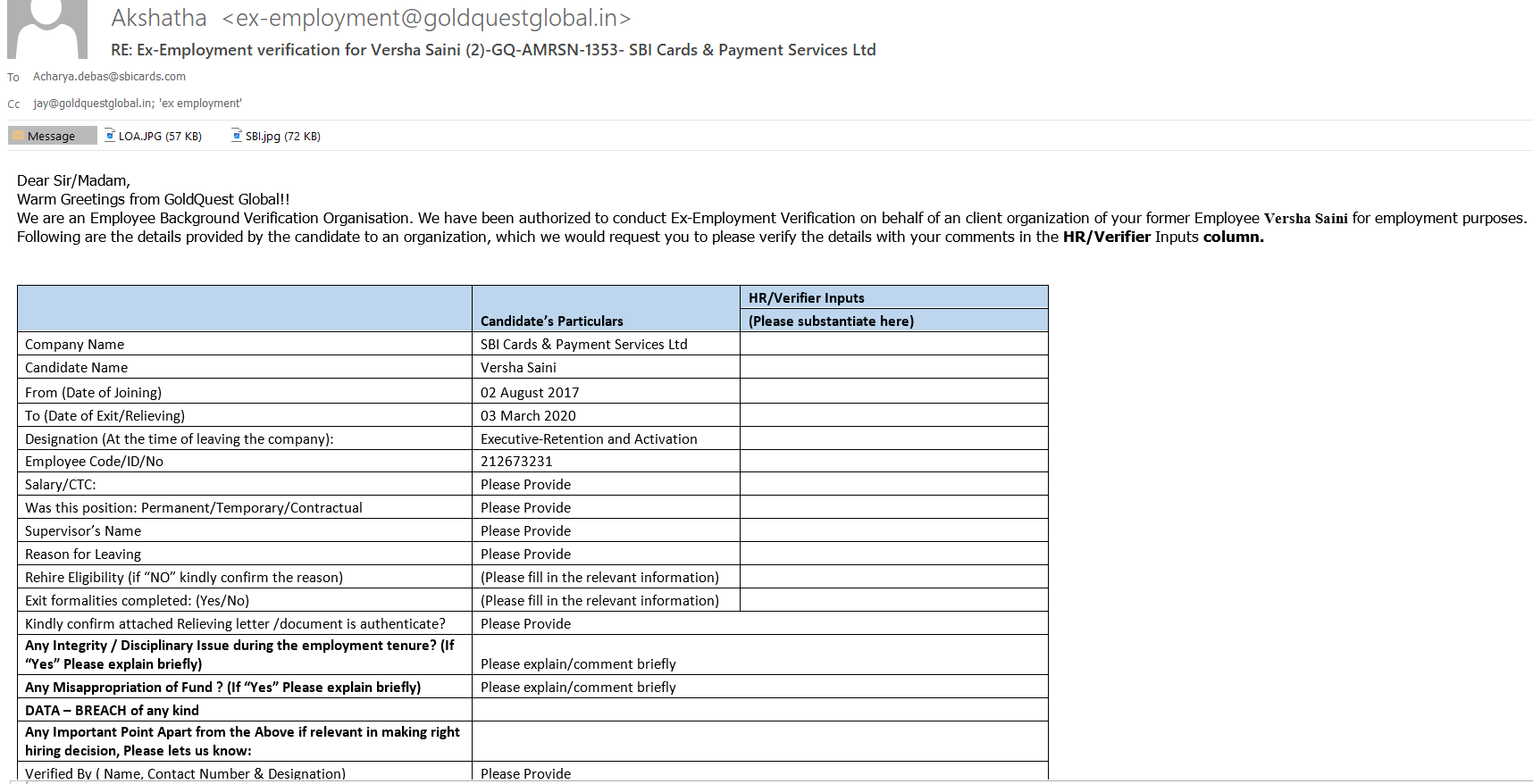Click 'From (Date of Joining)' label
Screen dimensions: 1533x784
tap(94, 393)
